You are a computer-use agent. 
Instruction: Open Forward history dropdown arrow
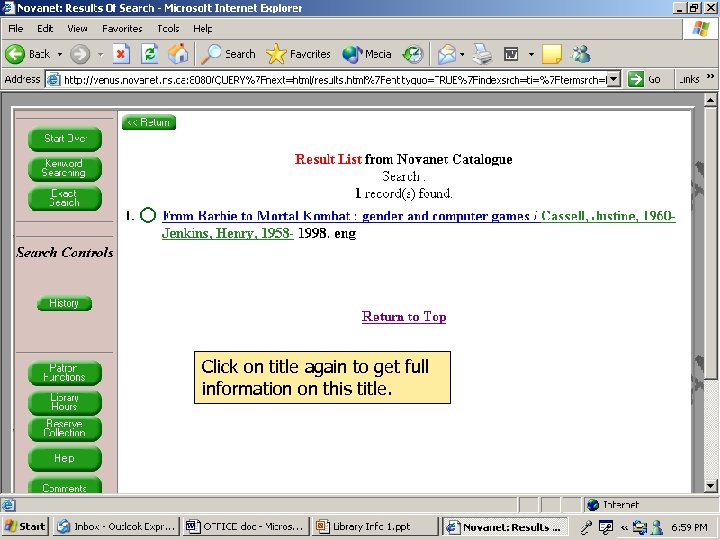[x=101, y=54]
